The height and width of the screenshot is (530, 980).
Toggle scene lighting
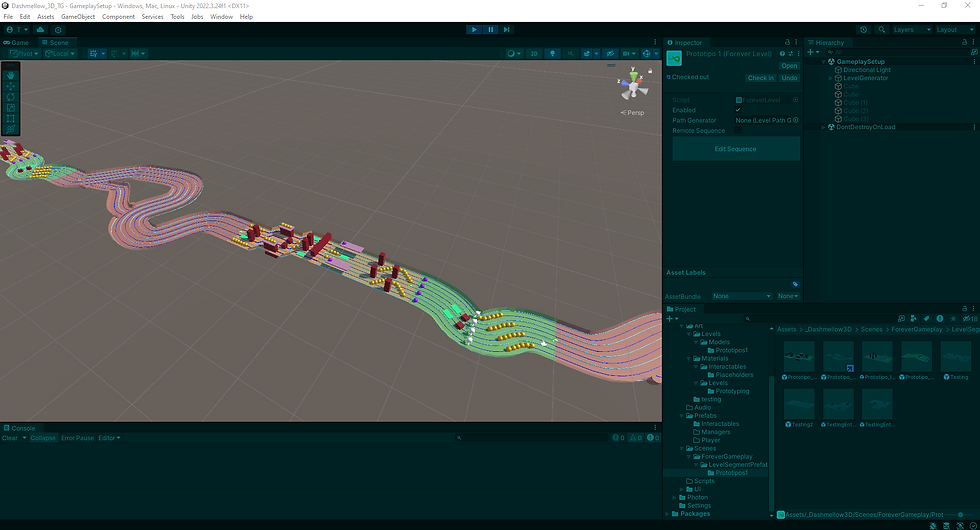[552, 54]
